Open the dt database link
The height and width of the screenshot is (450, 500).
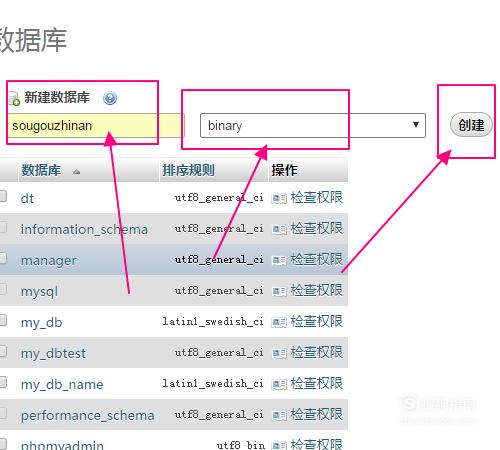[x=27, y=199]
